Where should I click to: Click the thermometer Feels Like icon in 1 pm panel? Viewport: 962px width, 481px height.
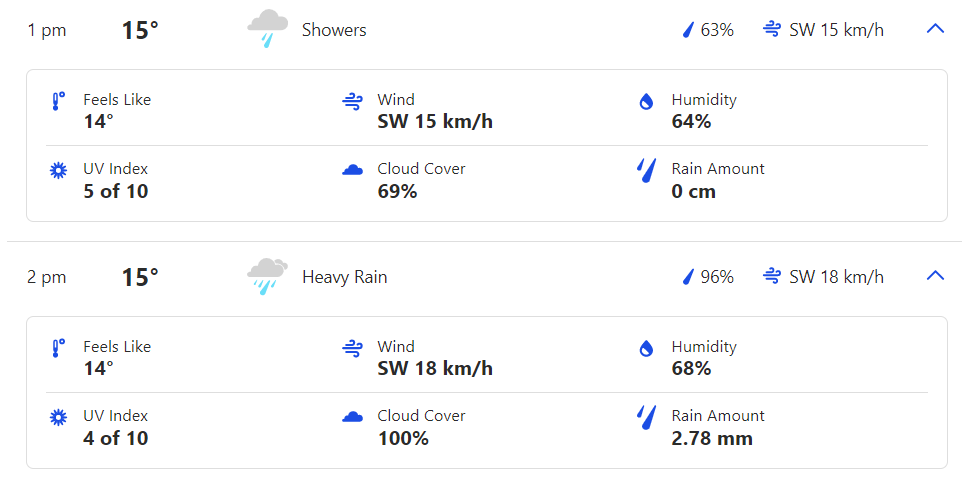58,101
